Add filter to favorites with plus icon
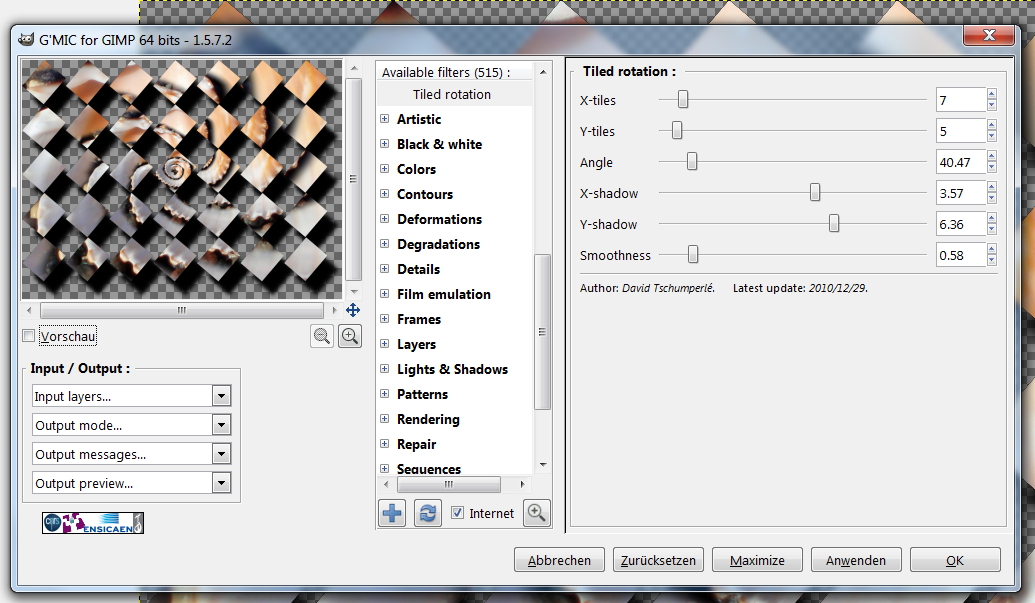Viewport: 1035px width, 603px height. (x=392, y=513)
